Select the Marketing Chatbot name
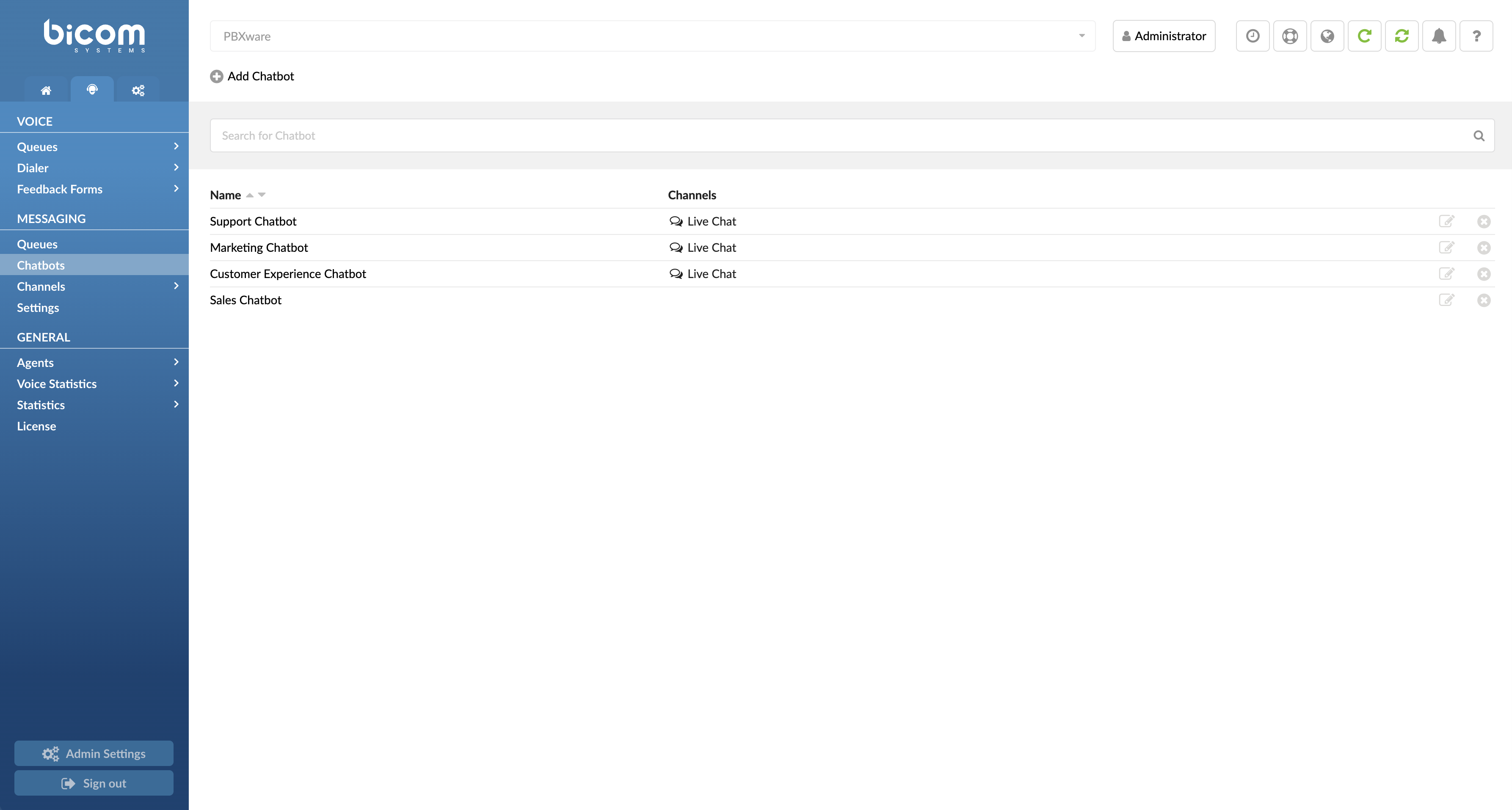 point(259,248)
